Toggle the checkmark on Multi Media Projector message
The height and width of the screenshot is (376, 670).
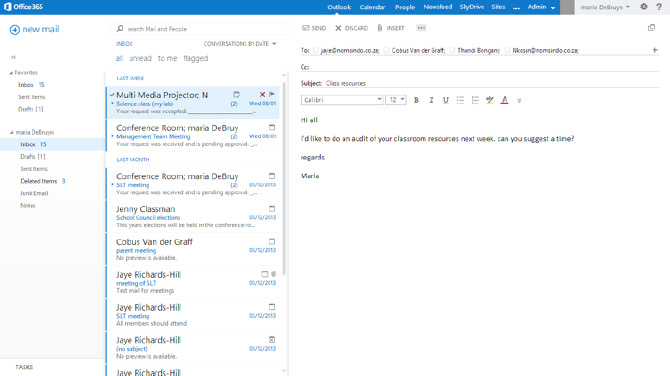(x=112, y=94)
